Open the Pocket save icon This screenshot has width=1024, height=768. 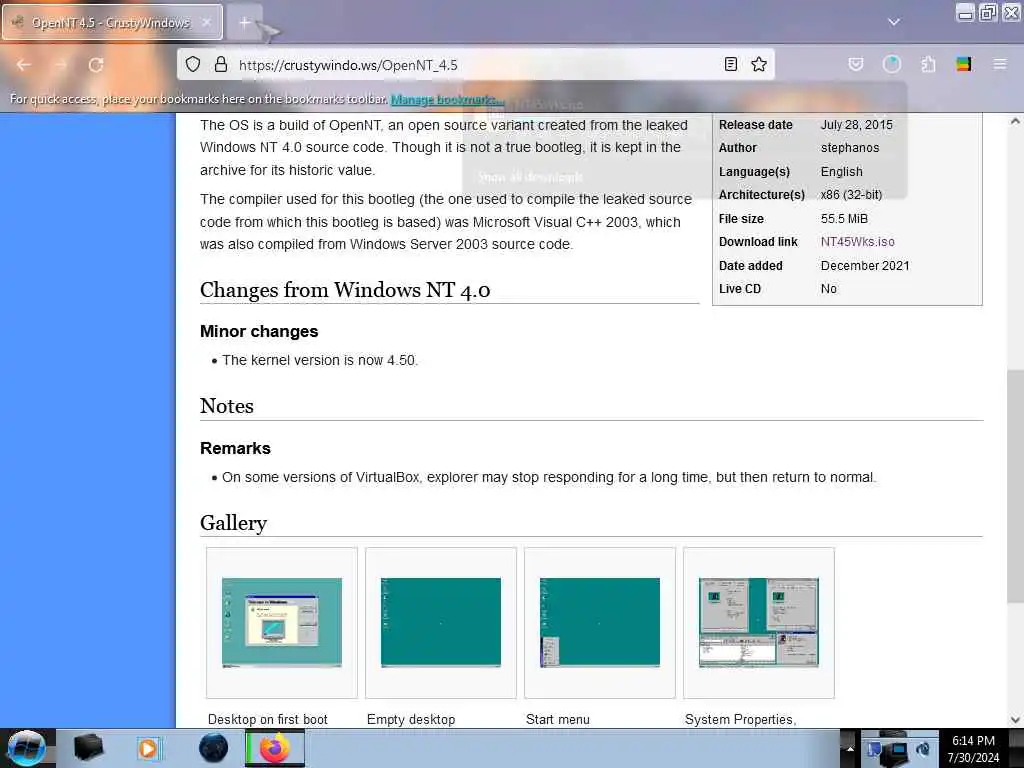click(856, 64)
